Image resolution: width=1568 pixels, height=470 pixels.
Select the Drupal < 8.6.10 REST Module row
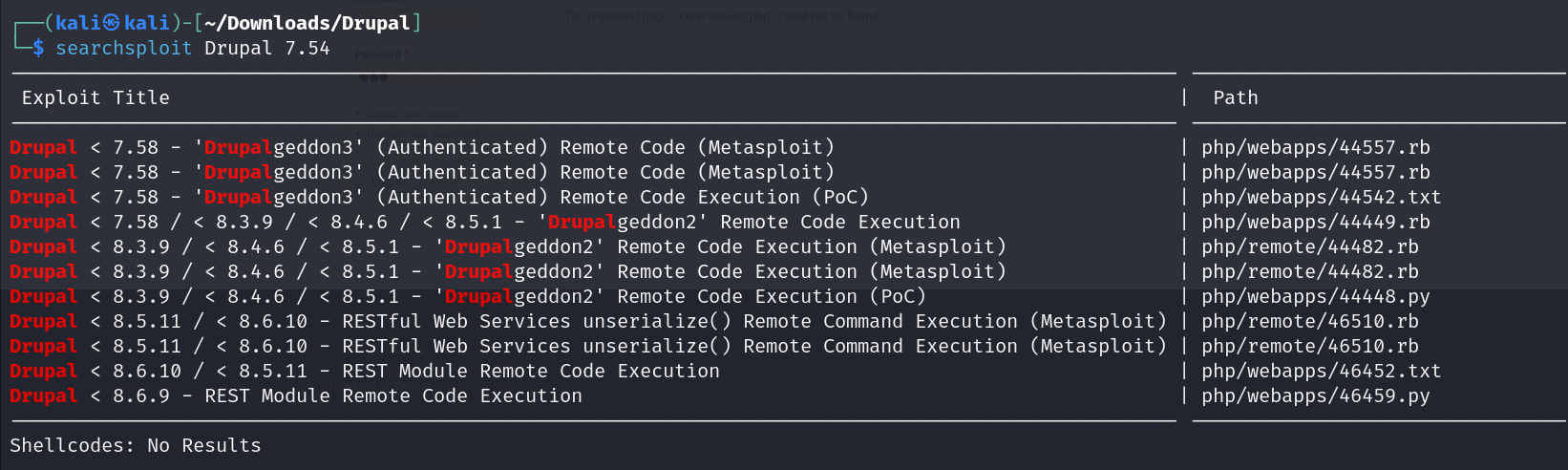point(365,371)
